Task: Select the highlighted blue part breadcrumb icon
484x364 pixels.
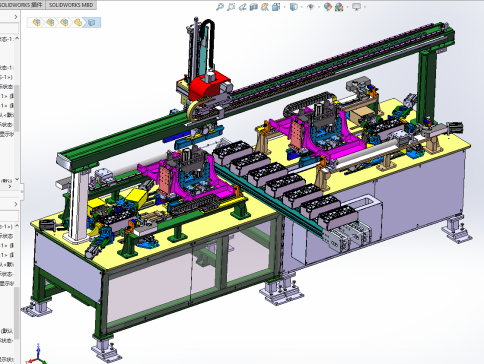Action: (91, 22)
